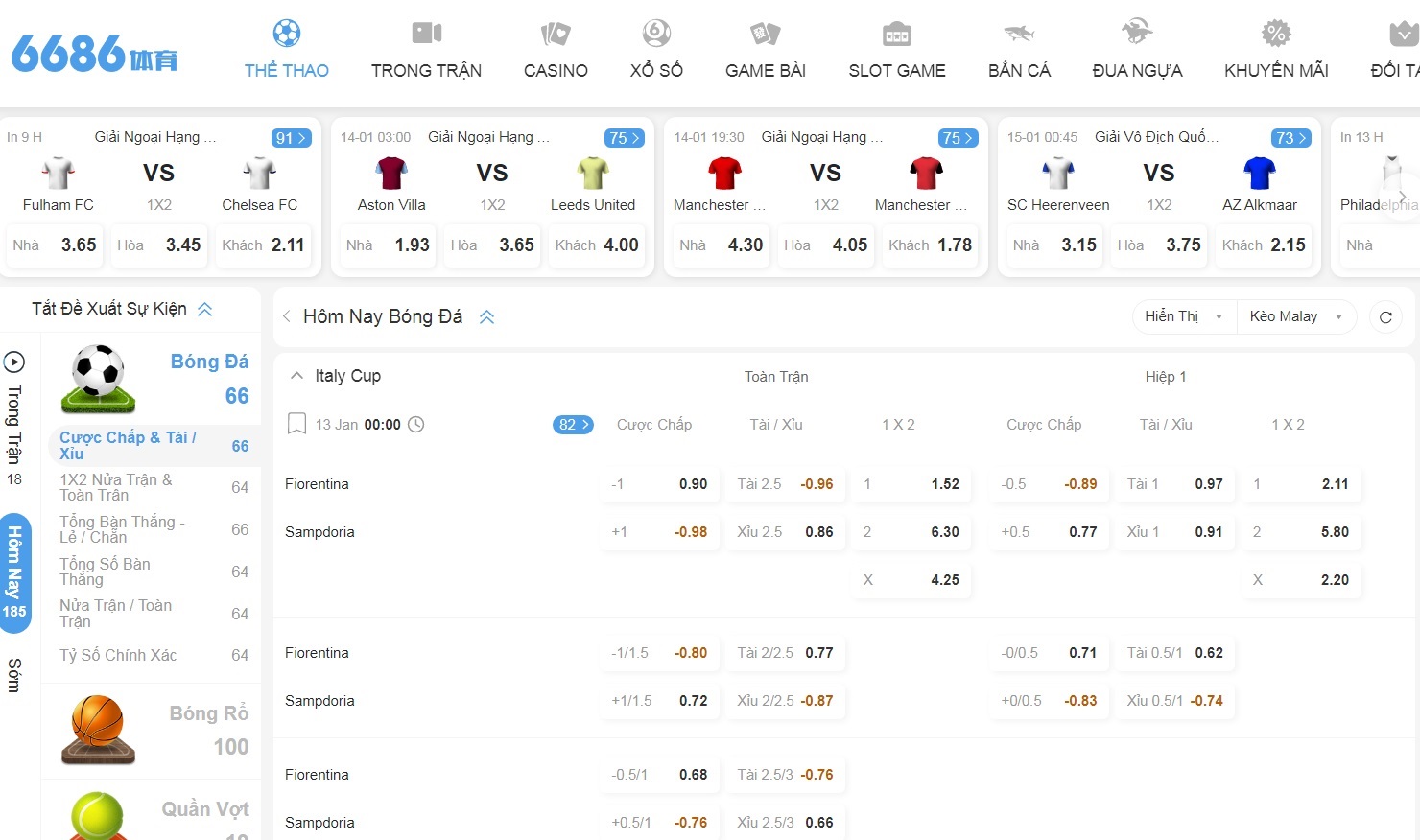The height and width of the screenshot is (840, 1420).
Task: Click the Leeds United jersey icon
Action: (593, 174)
